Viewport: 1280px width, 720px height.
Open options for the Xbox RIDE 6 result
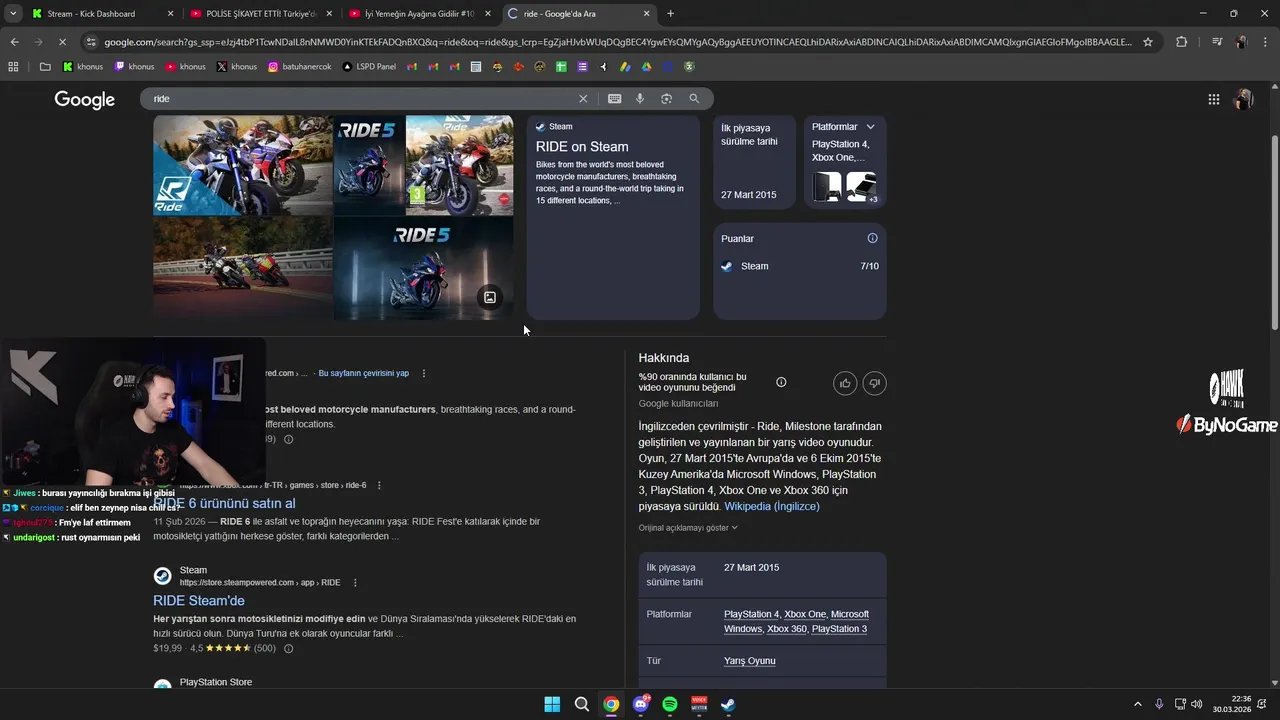pos(379,485)
